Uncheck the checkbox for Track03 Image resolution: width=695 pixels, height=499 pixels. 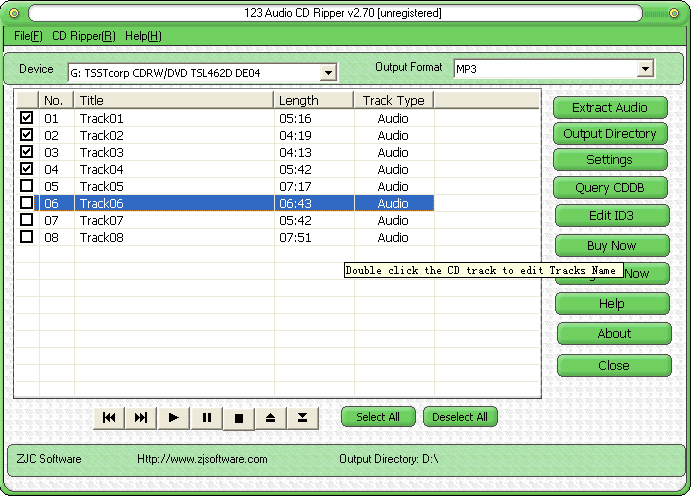[x=27, y=152]
